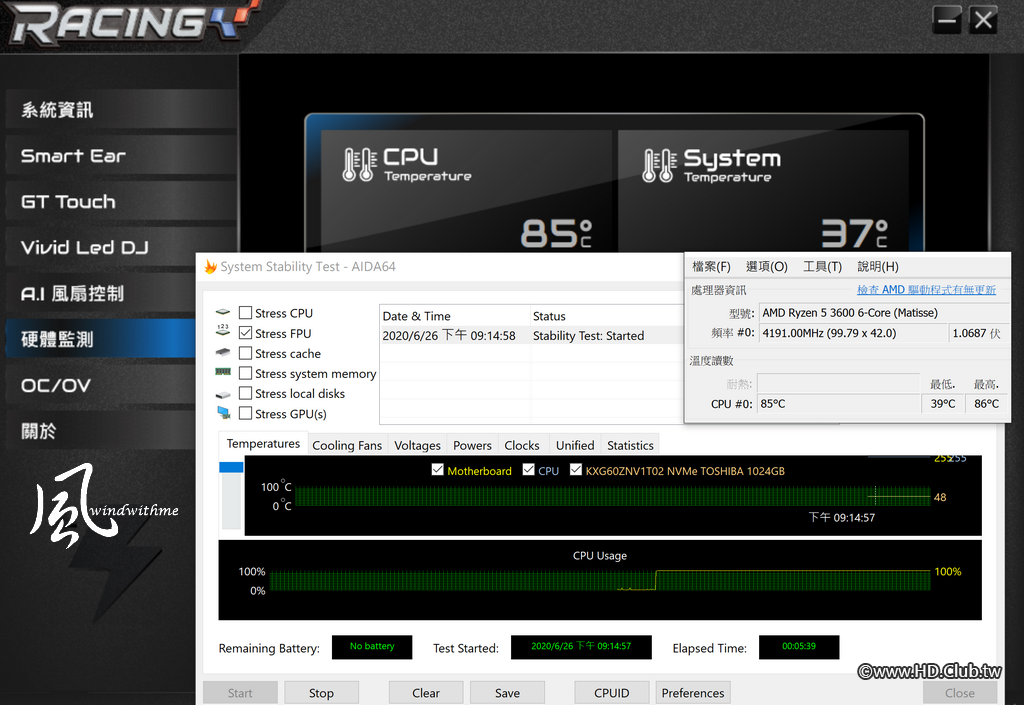Click the greyed-out Start button

coord(240,693)
